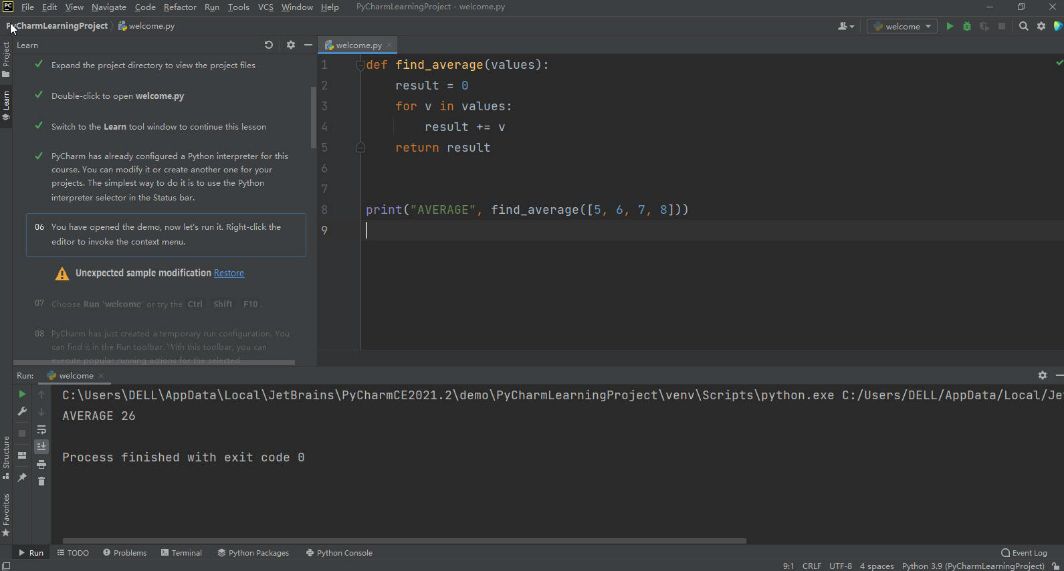Viewport: 1064px width, 571px height.
Task: Switch to the TODO tool tab
Action: 73,553
